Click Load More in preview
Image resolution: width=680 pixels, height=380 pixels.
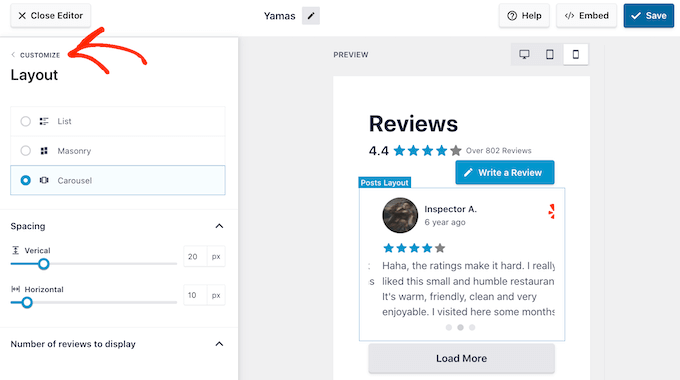coord(461,358)
